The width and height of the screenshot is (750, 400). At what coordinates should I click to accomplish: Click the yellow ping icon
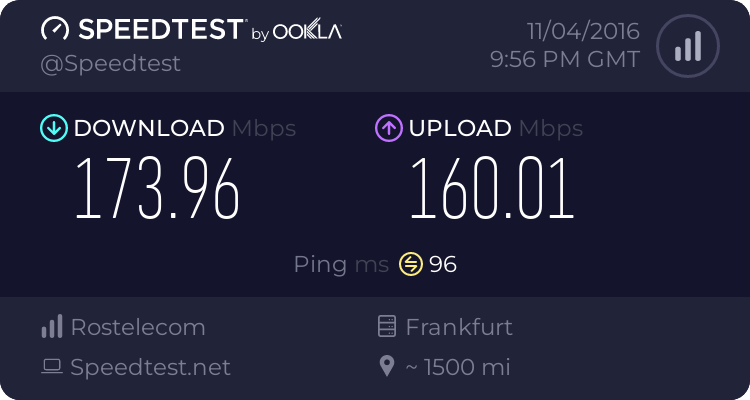[x=411, y=264]
